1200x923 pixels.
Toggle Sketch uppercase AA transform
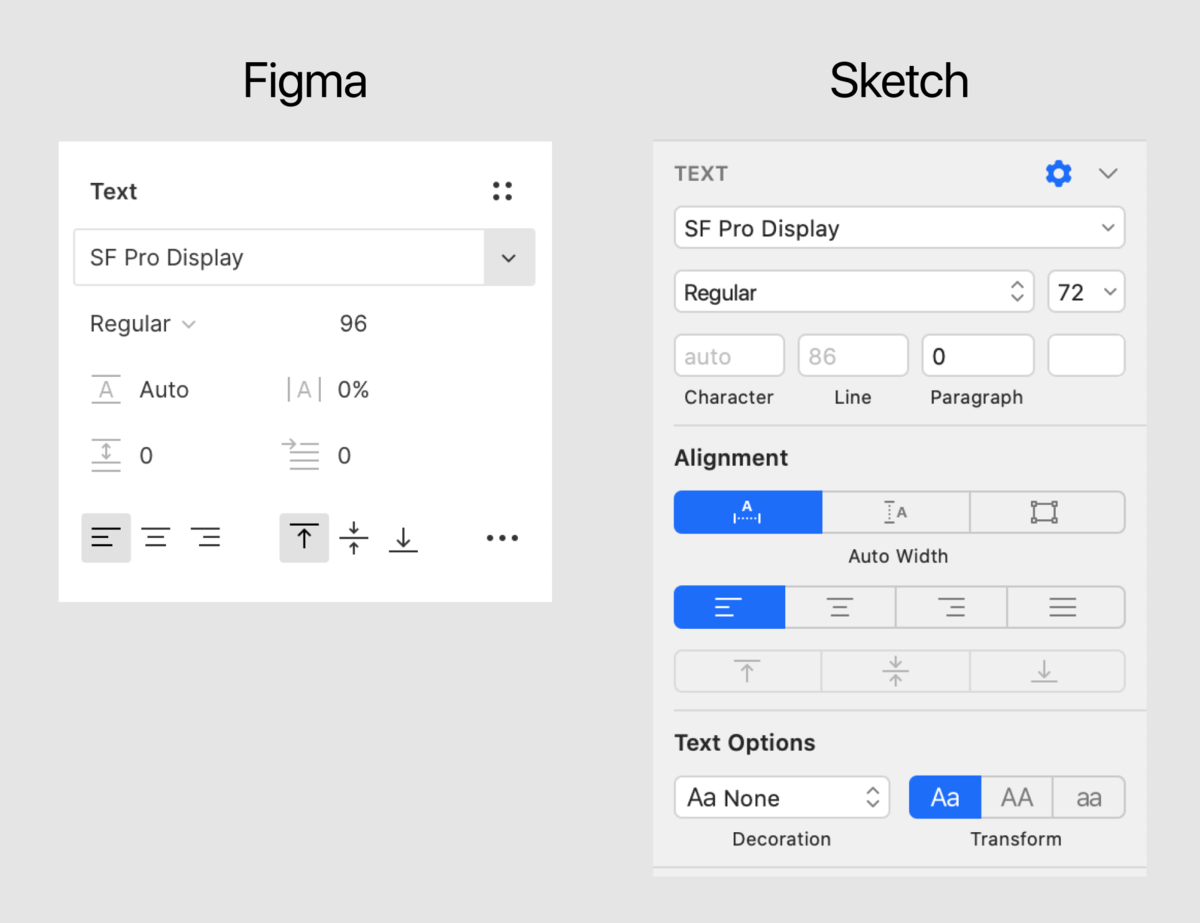coord(1017,797)
